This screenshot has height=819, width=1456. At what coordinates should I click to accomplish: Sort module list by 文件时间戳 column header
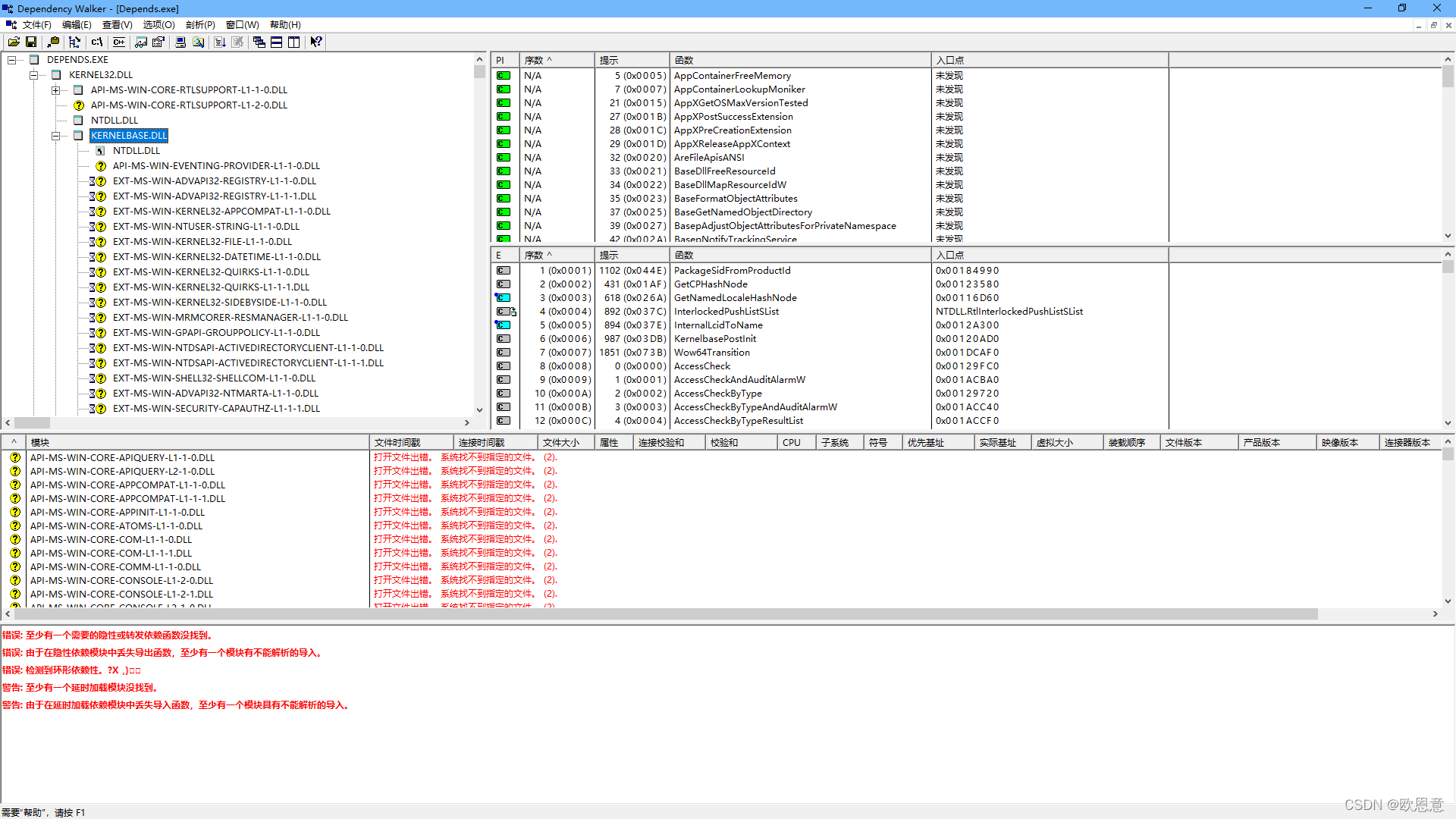(x=412, y=442)
